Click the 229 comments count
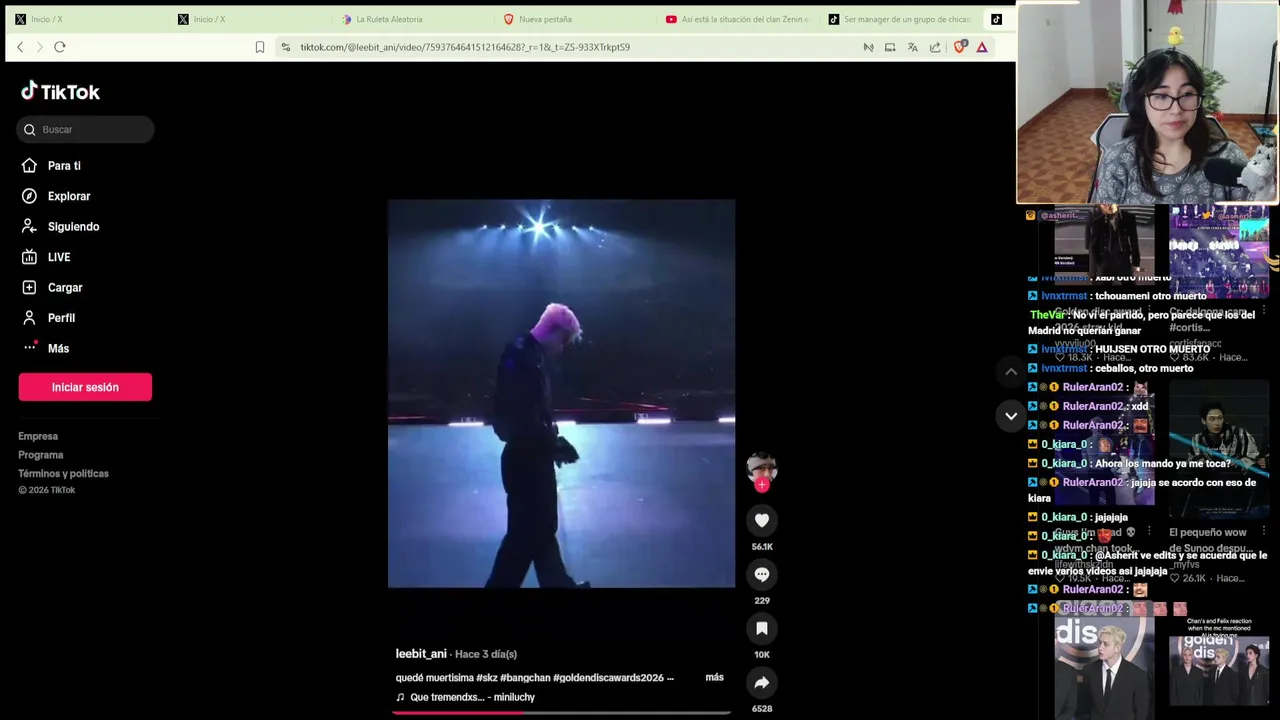1280x720 pixels. coord(762,601)
